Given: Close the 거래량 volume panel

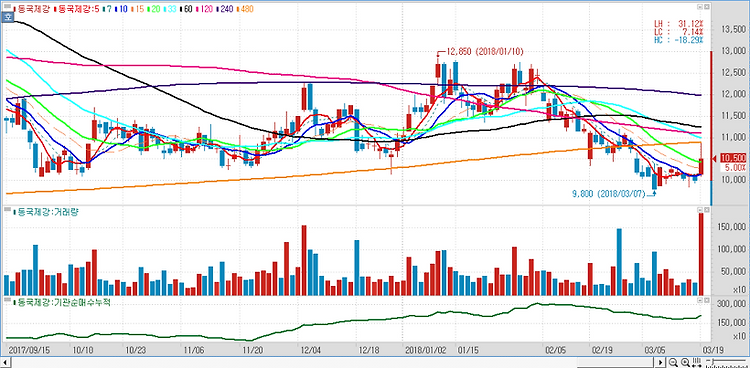Looking at the screenshot, I should (706, 211).
